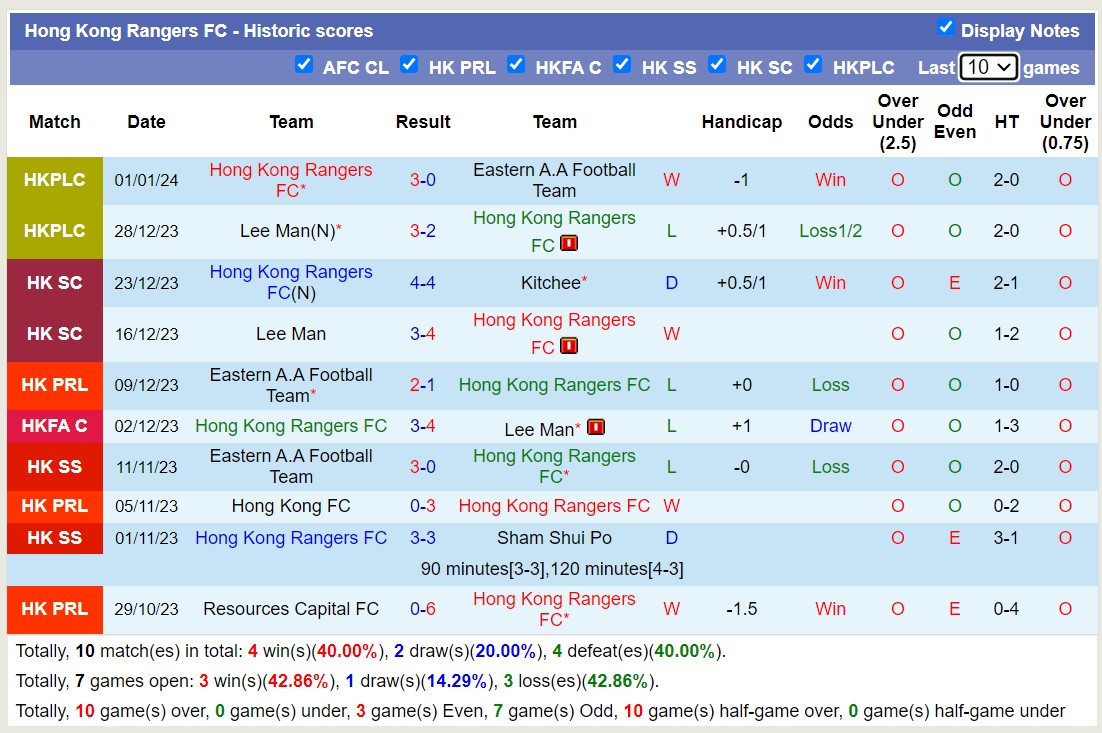Click Hong Kong Rangers FC Historic scores title
This screenshot has width=1102, height=733.
point(199,32)
